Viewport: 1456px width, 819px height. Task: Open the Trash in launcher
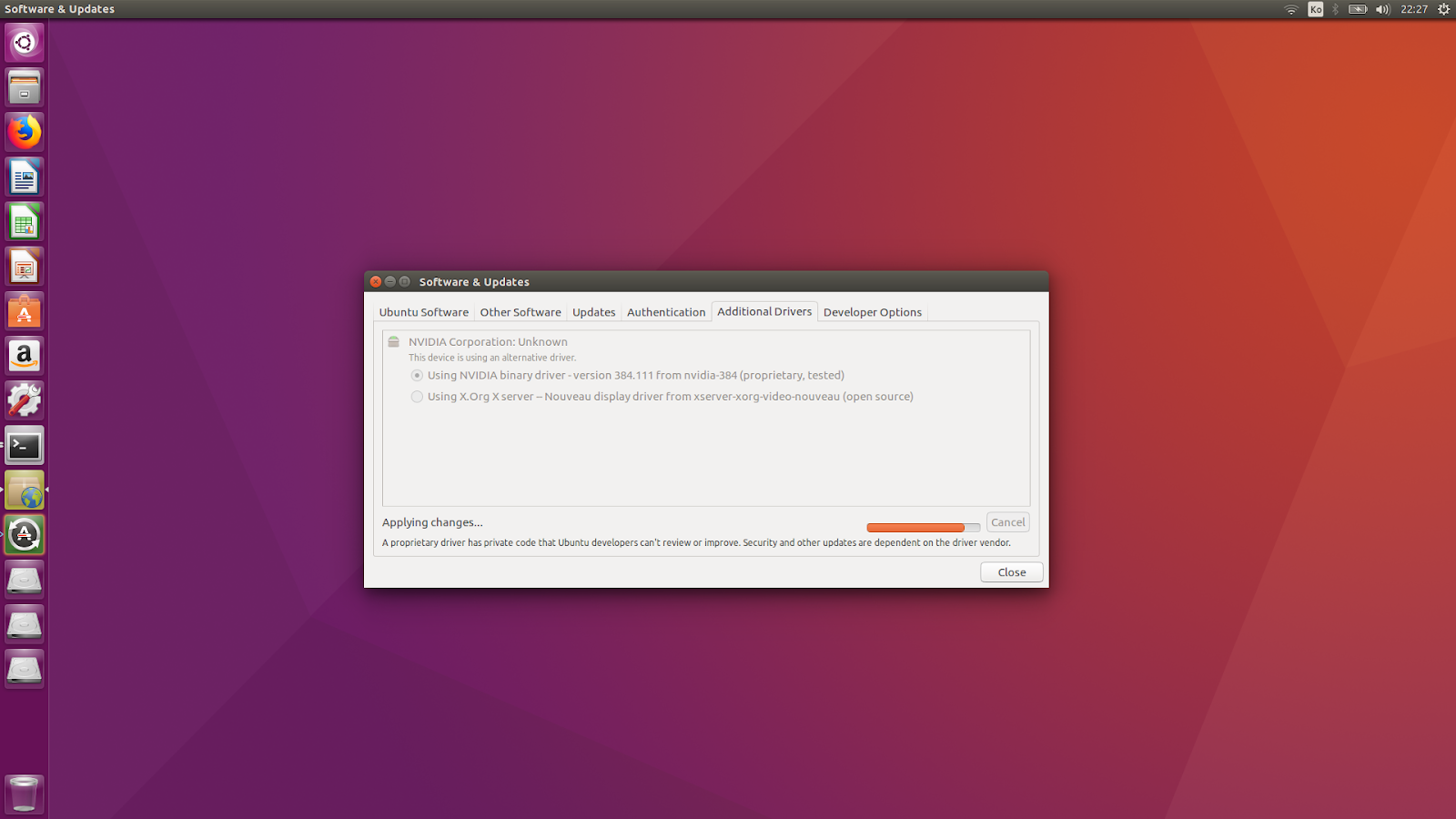pos(25,794)
